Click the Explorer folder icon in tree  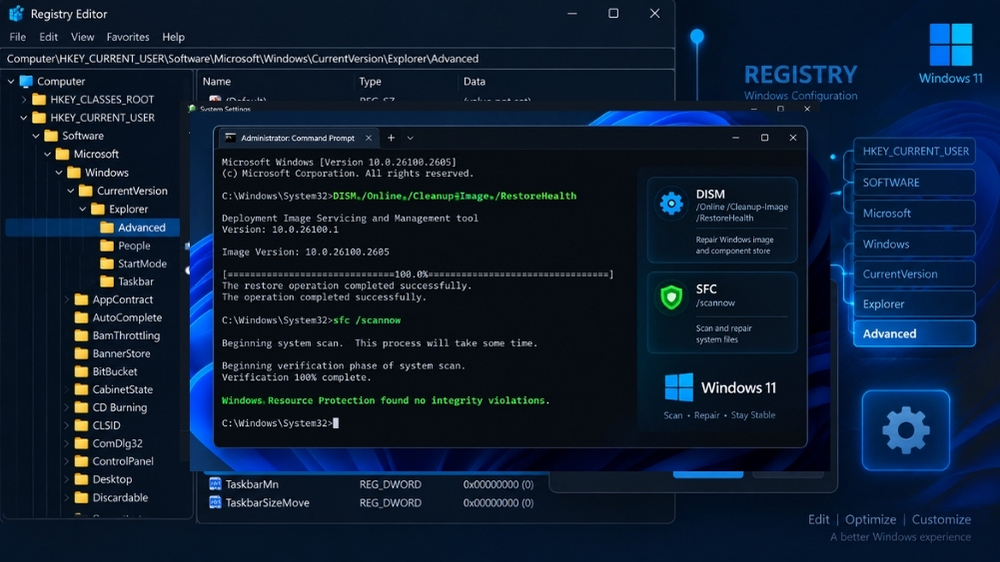click(98, 209)
